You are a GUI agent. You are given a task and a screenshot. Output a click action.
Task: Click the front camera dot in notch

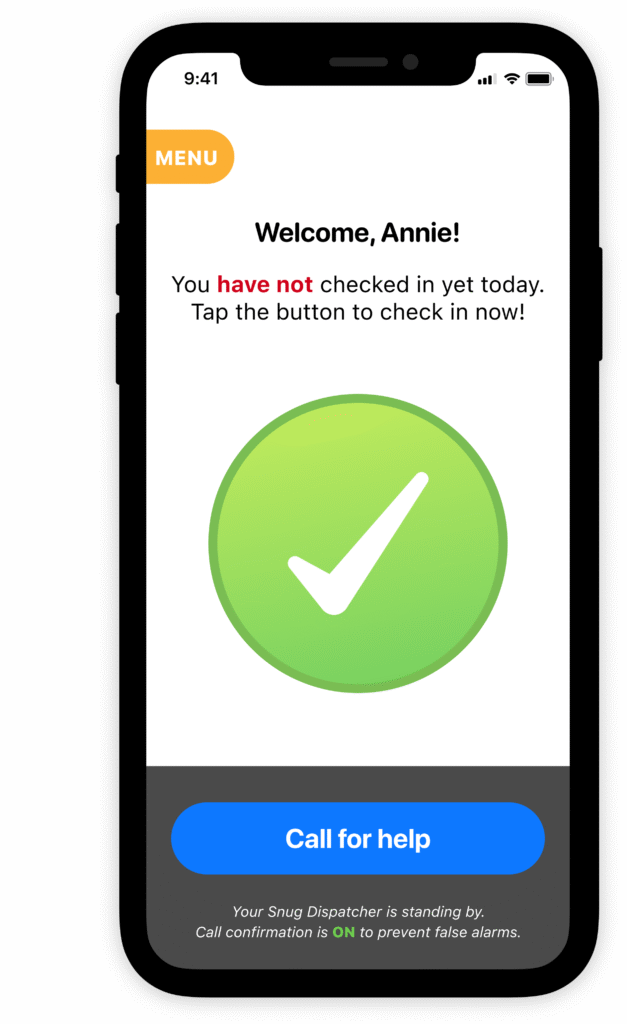pos(410,62)
